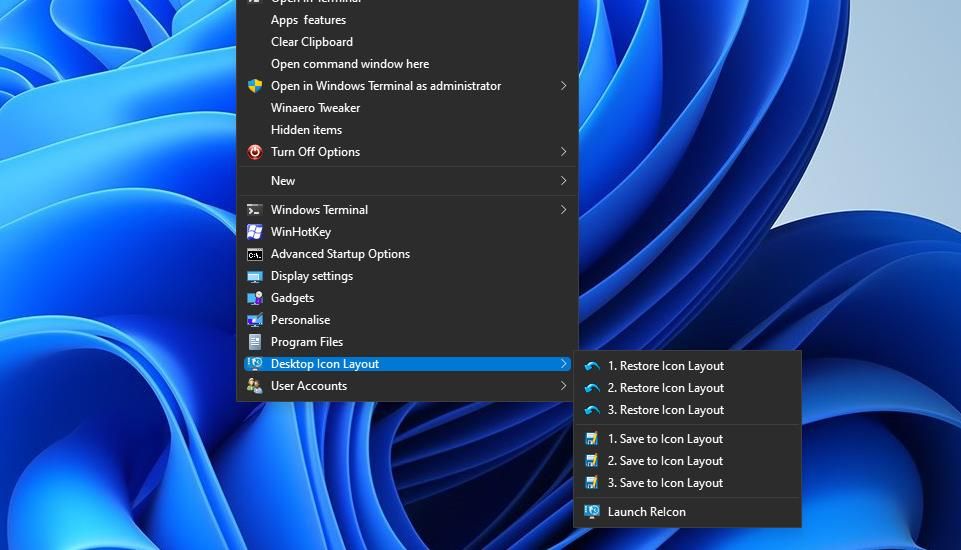Click the Program Files icon
This screenshot has height=550, width=961.
255,342
